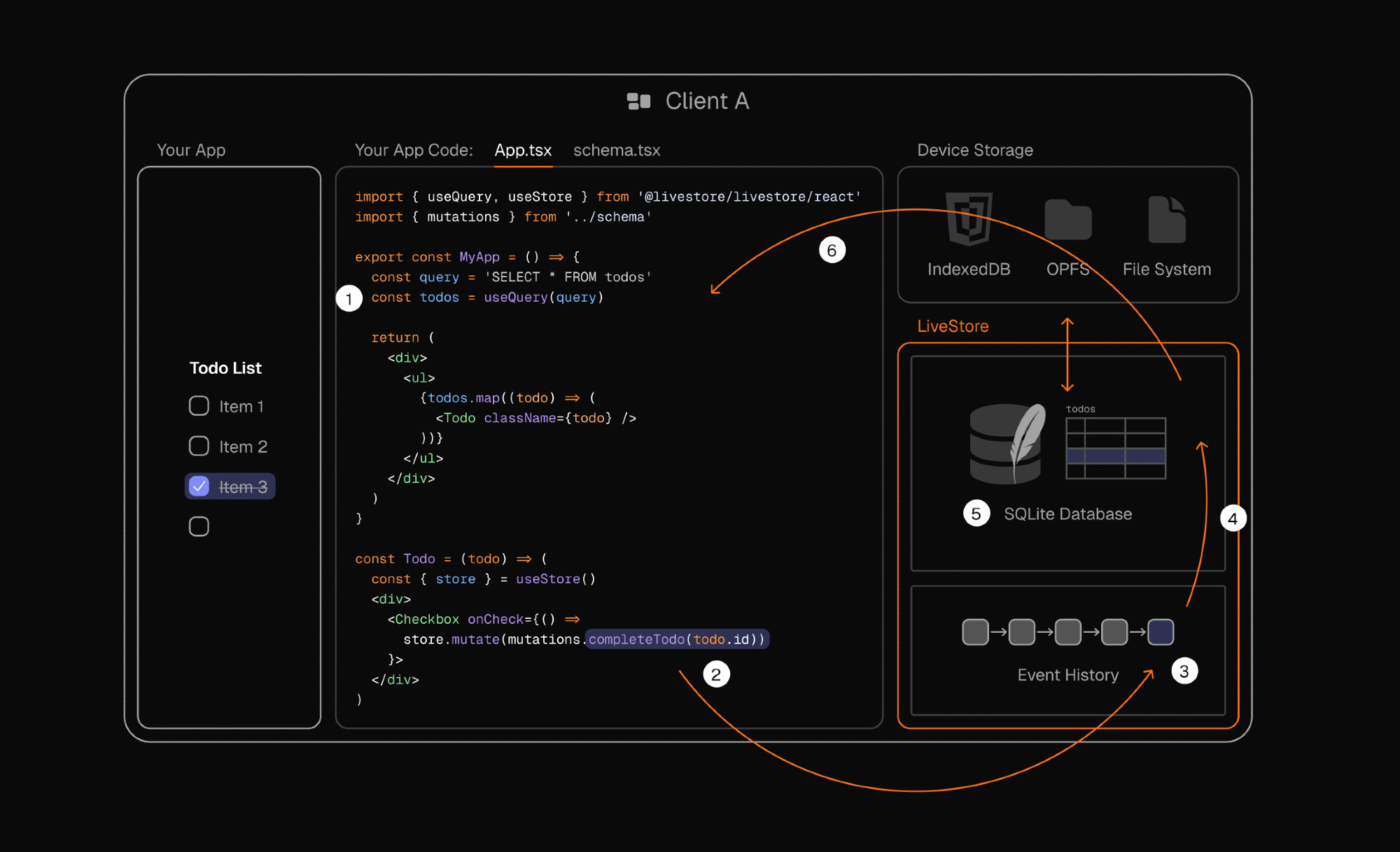This screenshot has height=852, width=1400.
Task: Select the OPFS folder icon
Action: click(1067, 220)
